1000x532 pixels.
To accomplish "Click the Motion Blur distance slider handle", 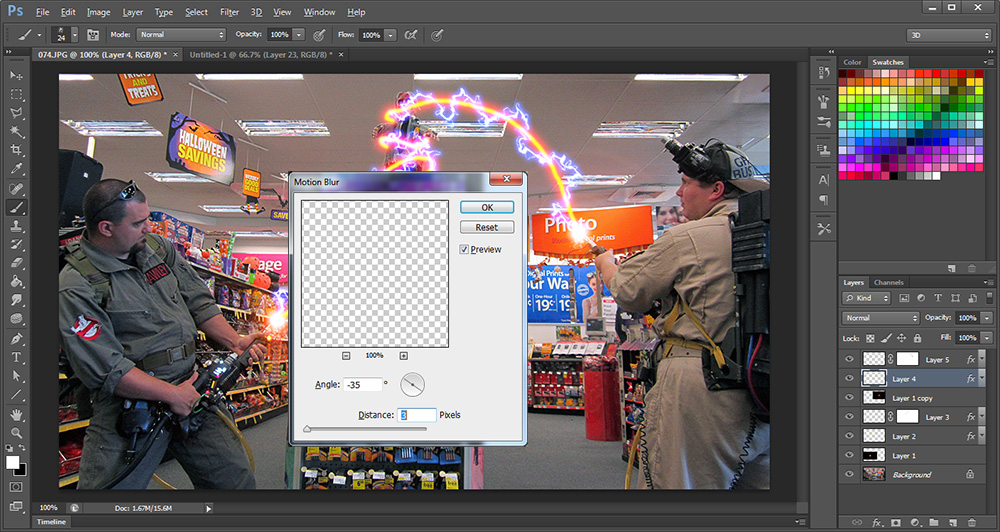I will [x=307, y=429].
